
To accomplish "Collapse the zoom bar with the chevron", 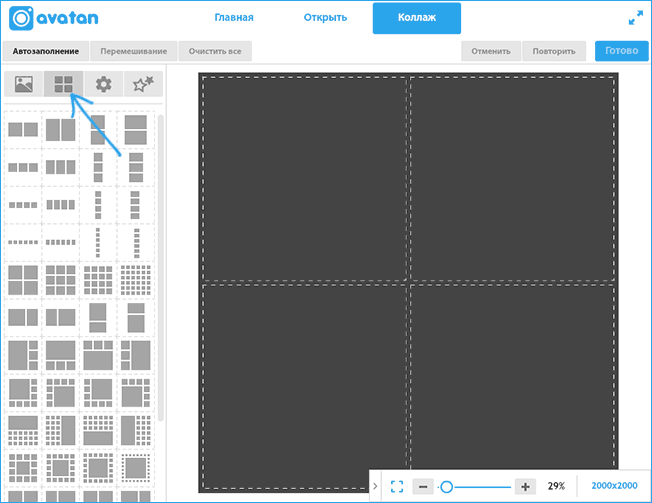I will click(375, 486).
